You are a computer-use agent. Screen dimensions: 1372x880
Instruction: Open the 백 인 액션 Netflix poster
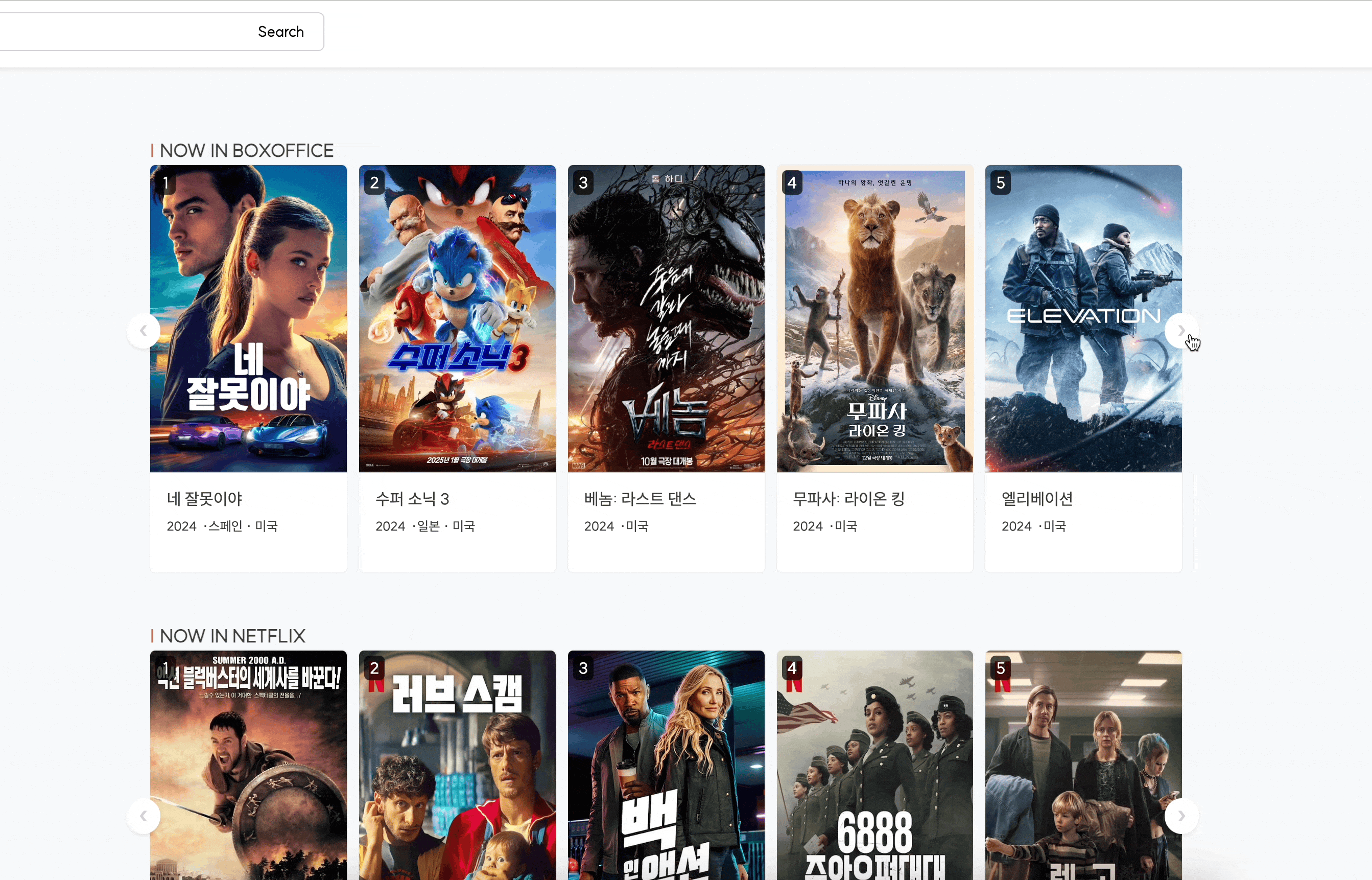666,766
